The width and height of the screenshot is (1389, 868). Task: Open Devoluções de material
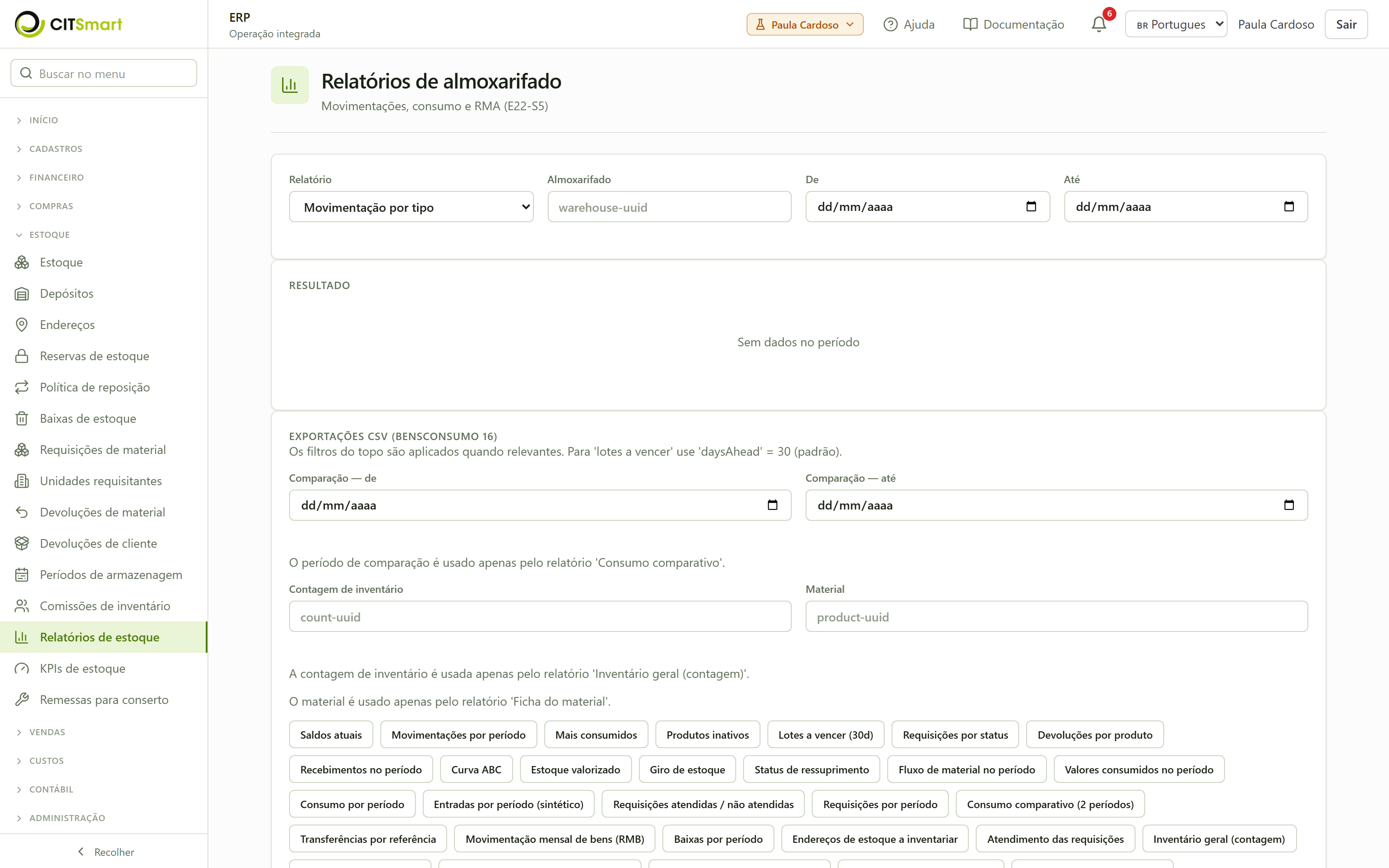pyautogui.click(x=104, y=512)
